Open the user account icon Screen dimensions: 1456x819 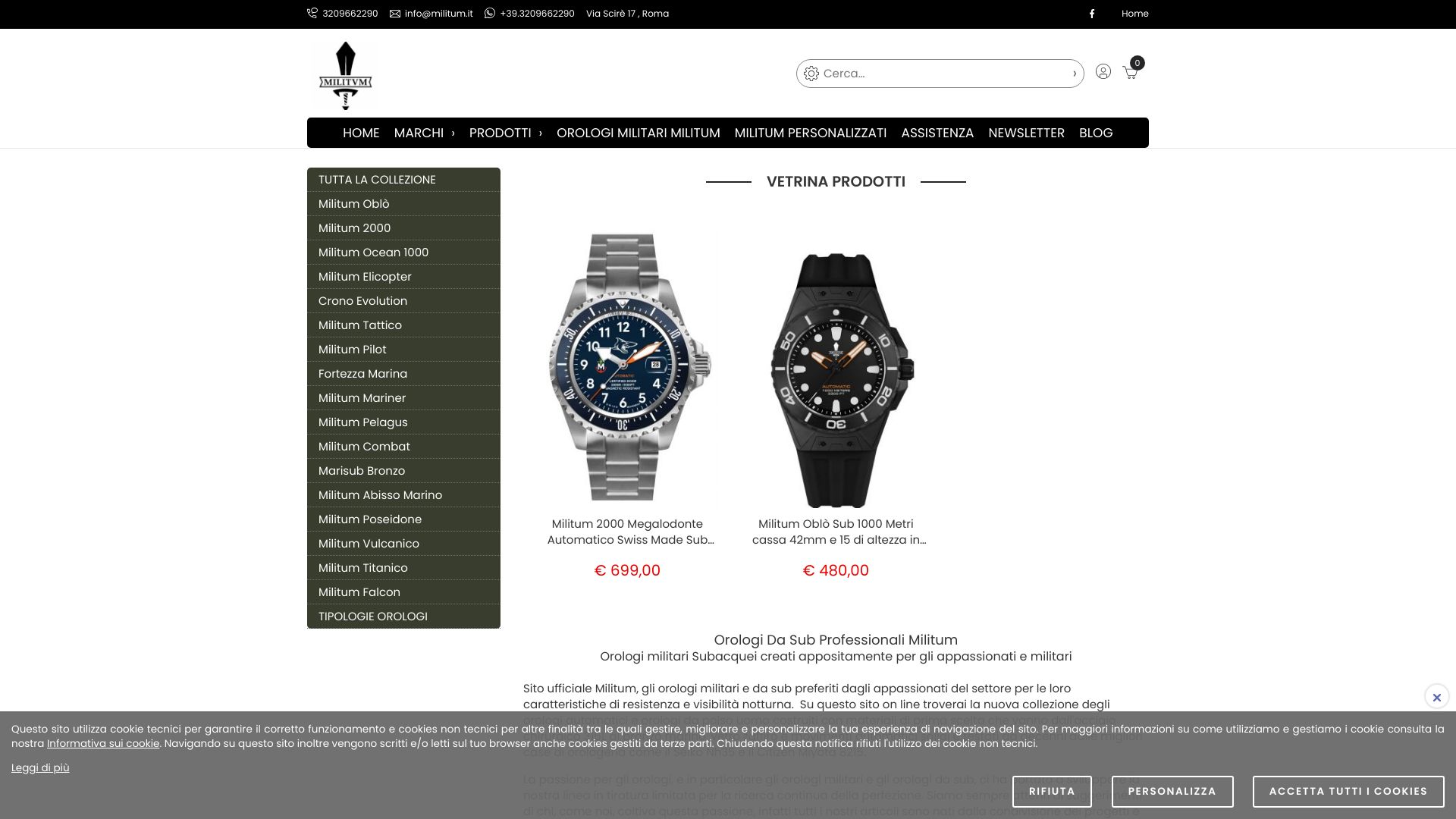click(x=1103, y=71)
